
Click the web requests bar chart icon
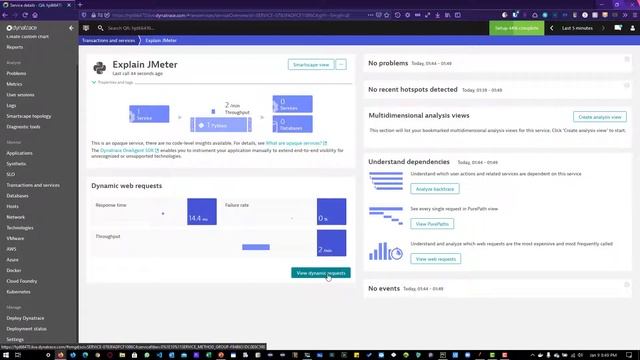pos(386,251)
